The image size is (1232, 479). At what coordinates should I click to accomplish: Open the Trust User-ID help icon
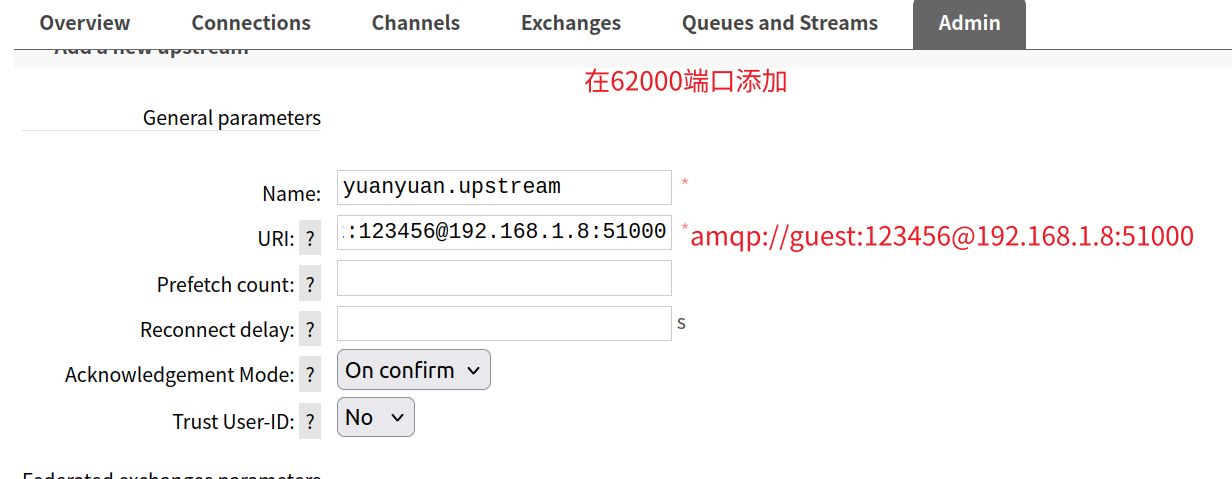pos(310,422)
